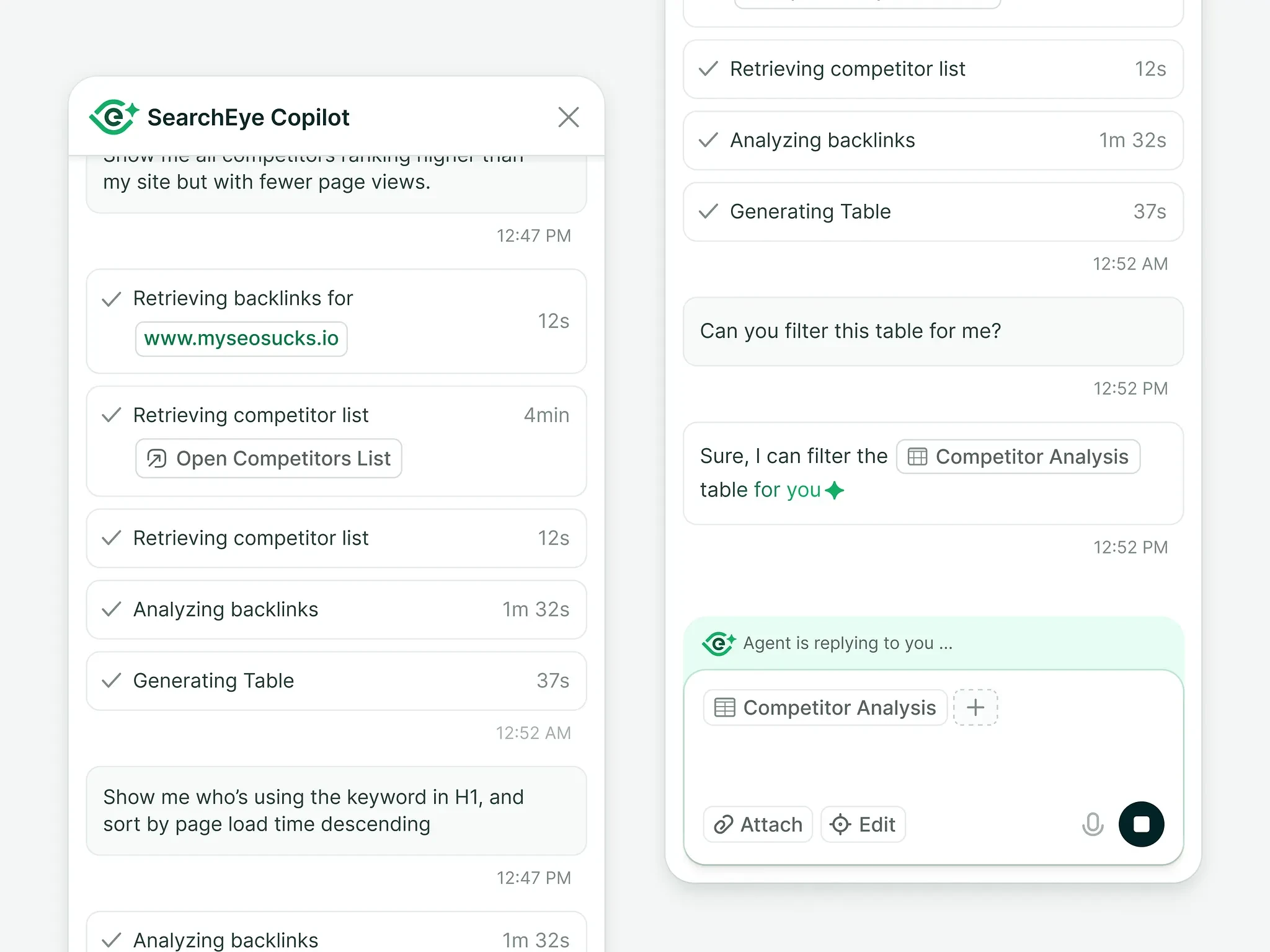
Task: Open the www.myseosucks.io link
Action: [241, 338]
